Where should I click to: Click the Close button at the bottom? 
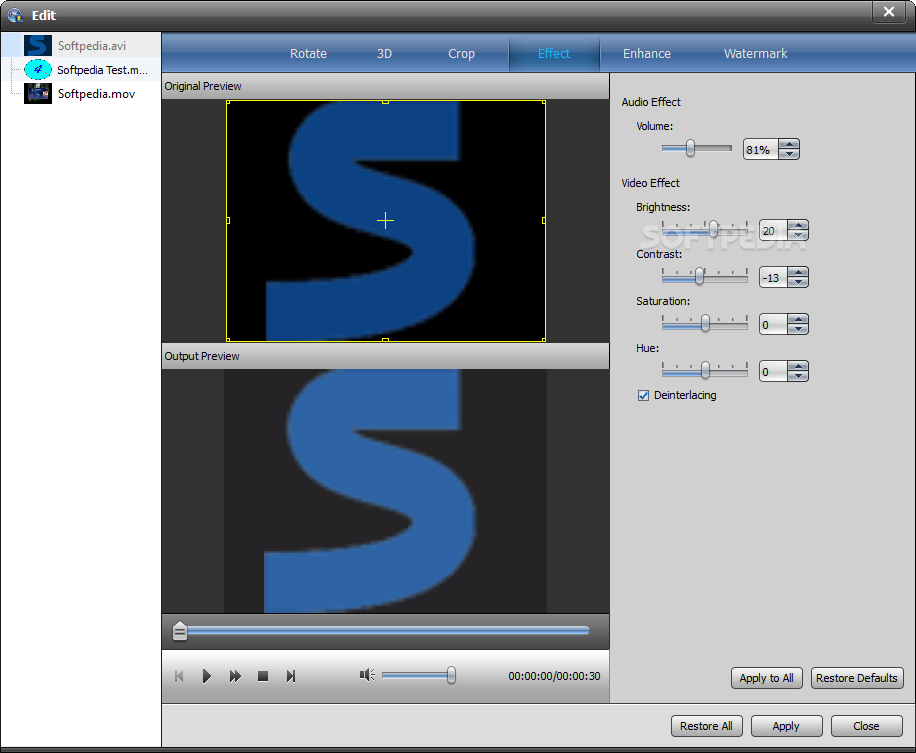click(x=866, y=726)
